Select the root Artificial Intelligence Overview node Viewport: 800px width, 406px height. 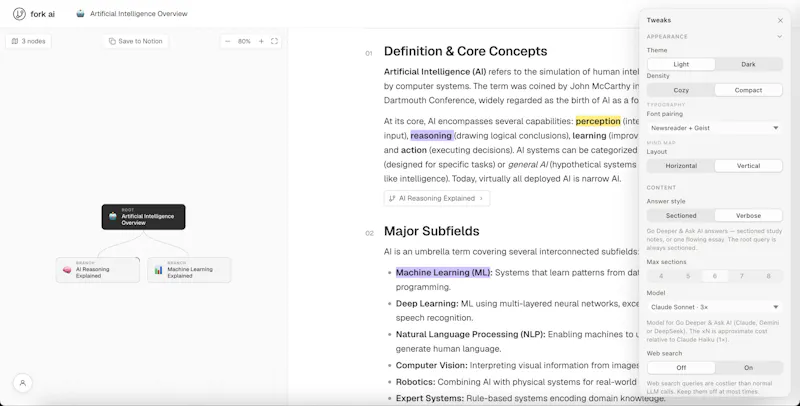click(x=143, y=217)
